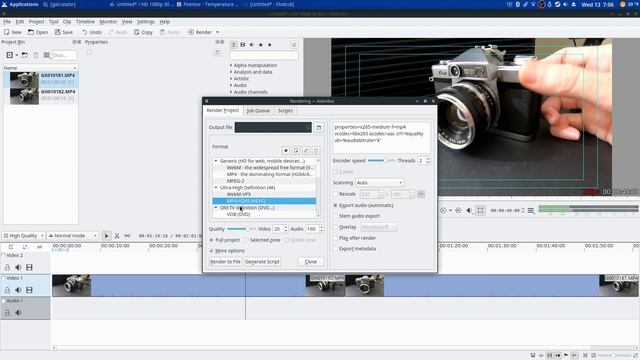Open the Timeline menu
640x360 pixels.
(85, 22)
